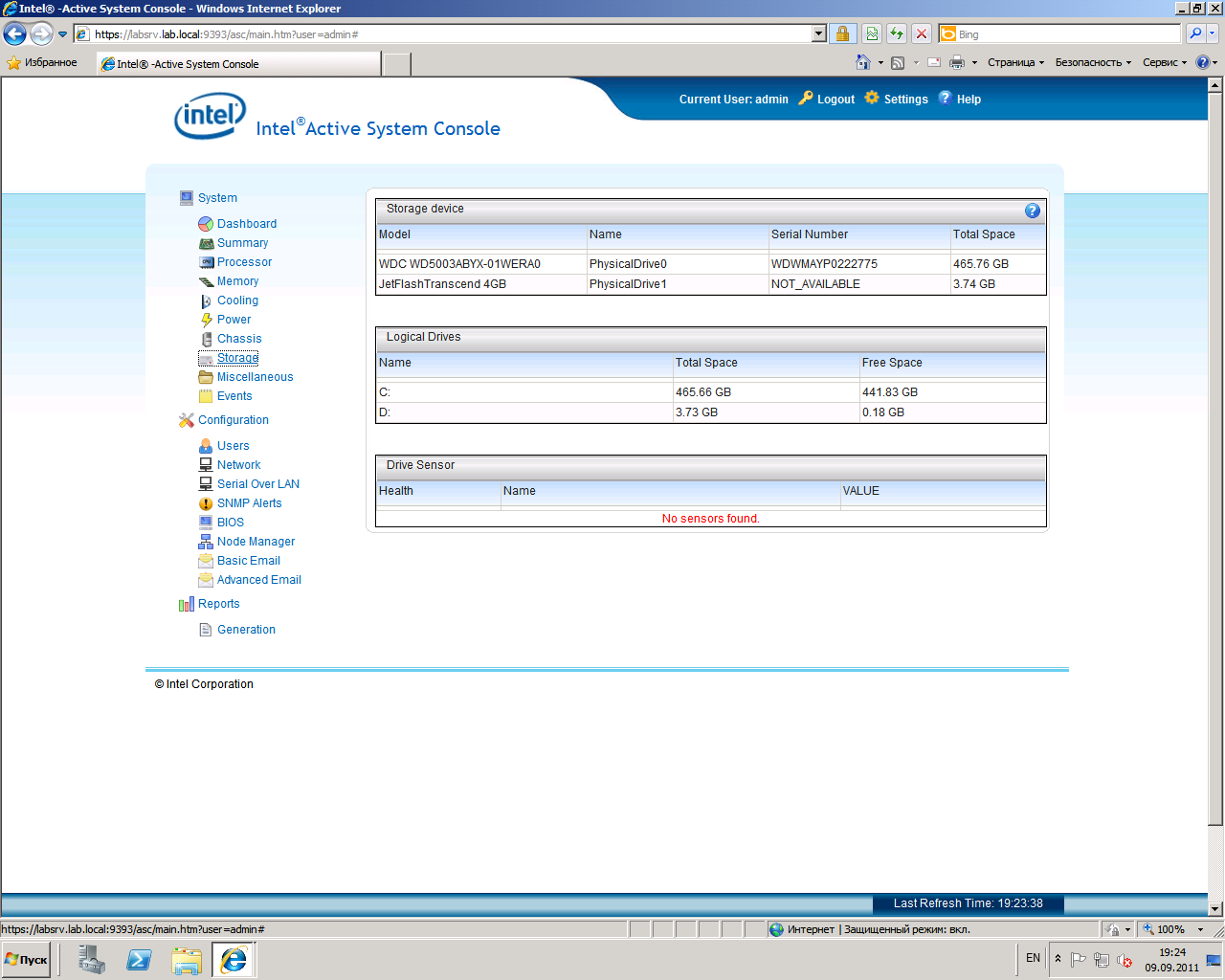Launch PowerShell from the taskbar

(140, 959)
